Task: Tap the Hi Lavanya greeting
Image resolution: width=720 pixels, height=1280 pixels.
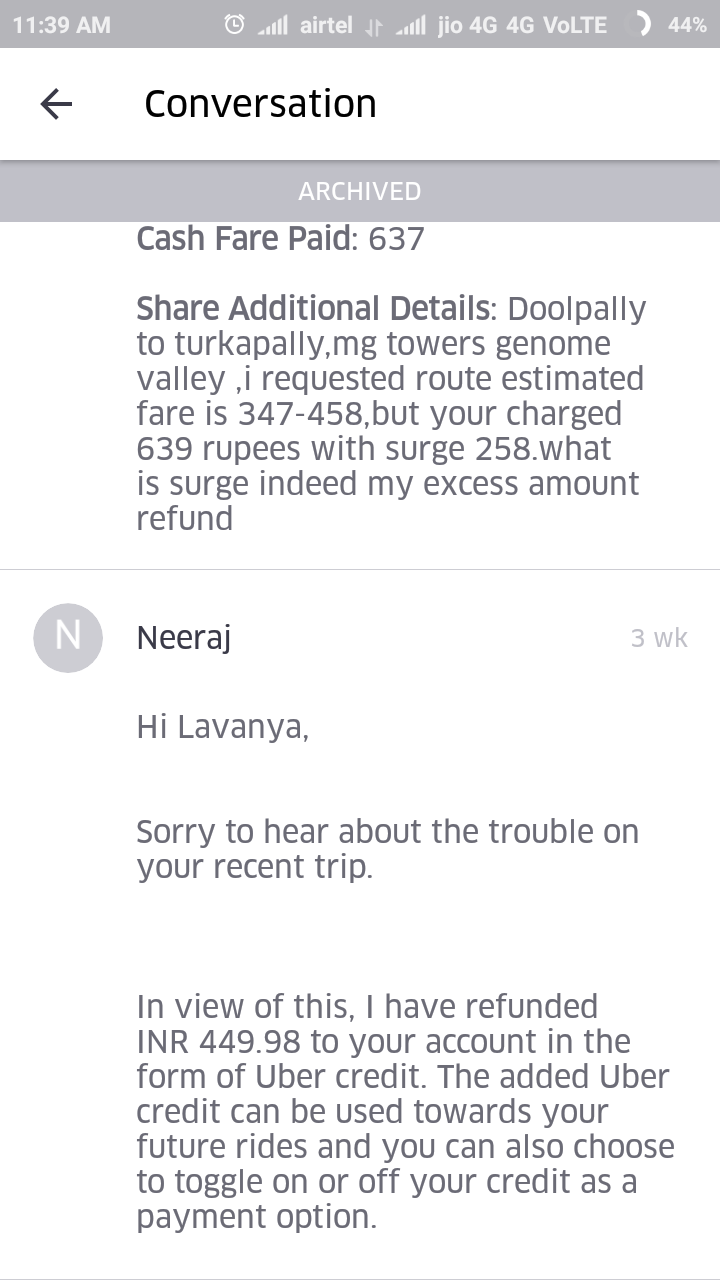Action: [223, 728]
